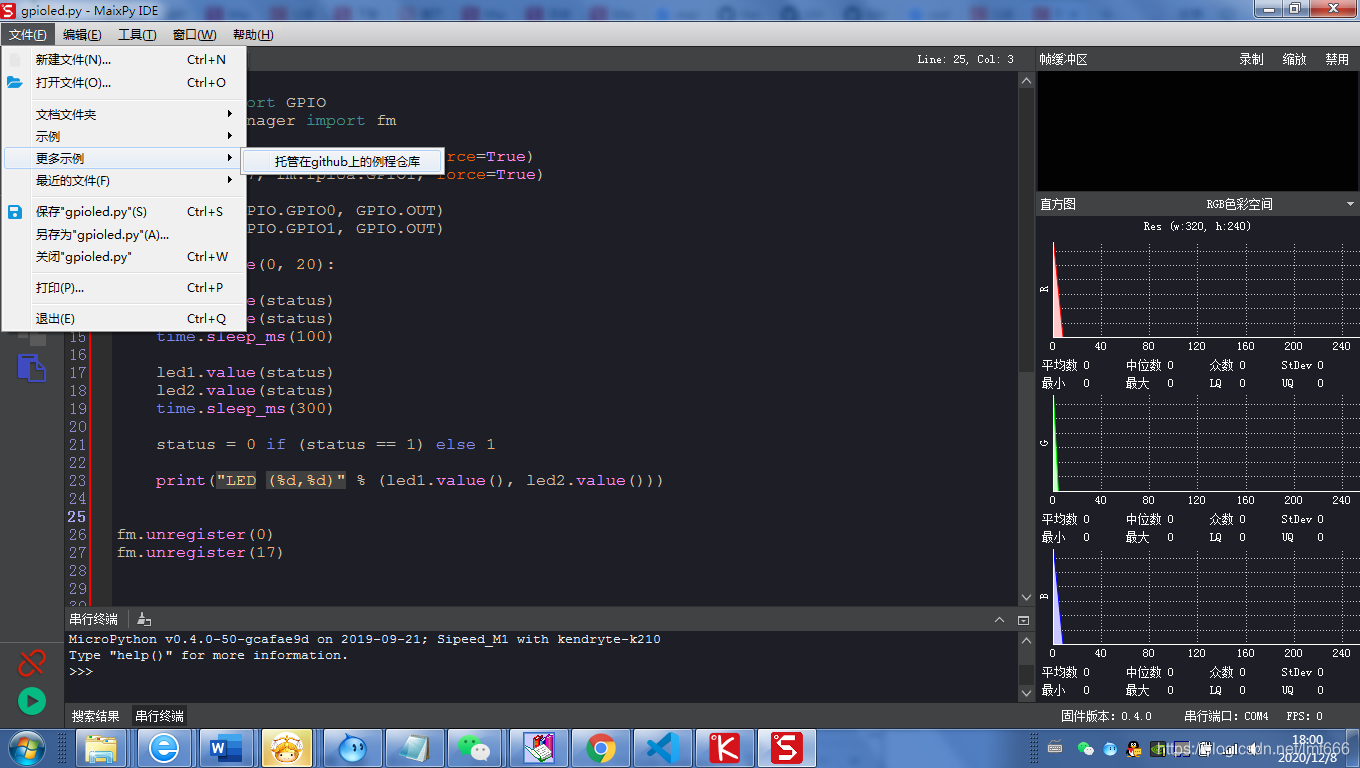This screenshot has height=768, width=1360.
Task: Open 窗口 menu in menu bar
Action: coord(194,35)
